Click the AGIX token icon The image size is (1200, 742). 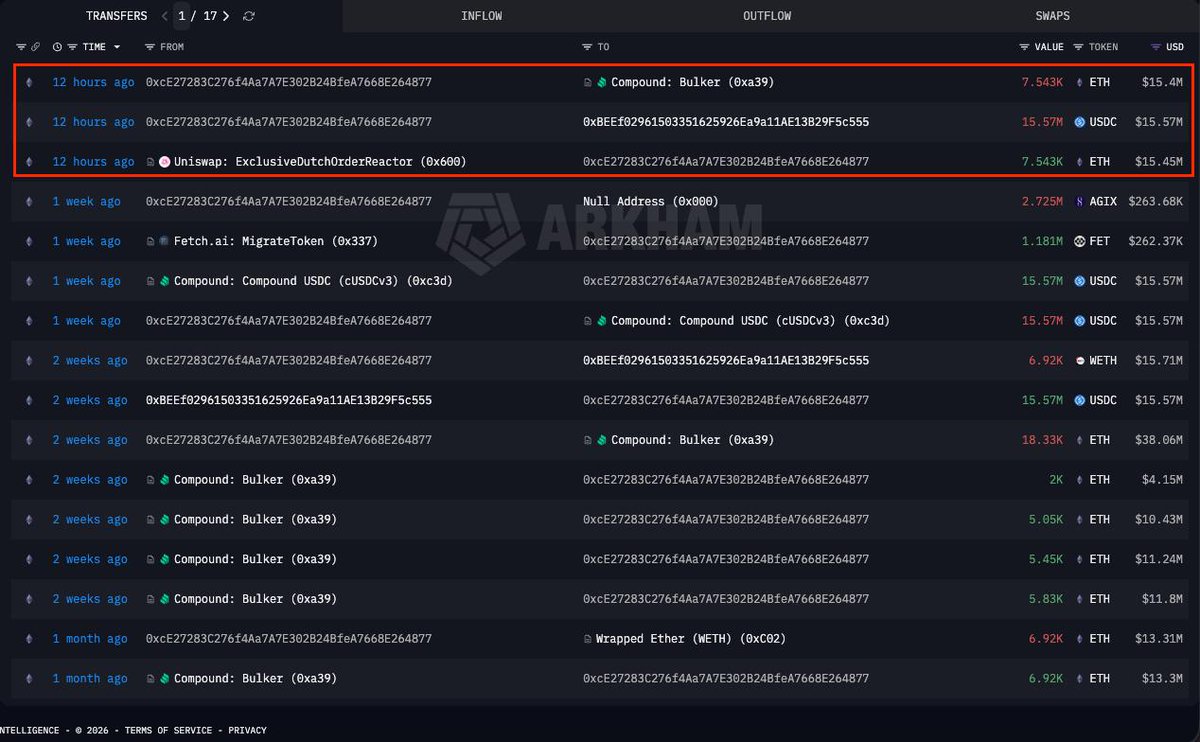[1080, 202]
